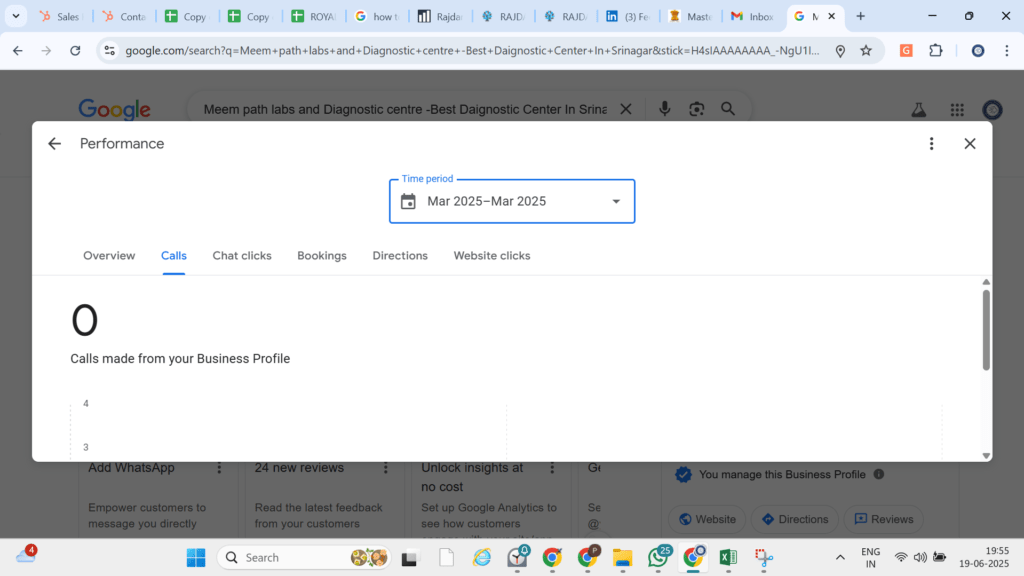Open the Website clicks tab
This screenshot has width=1024, height=576.
point(492,256)
